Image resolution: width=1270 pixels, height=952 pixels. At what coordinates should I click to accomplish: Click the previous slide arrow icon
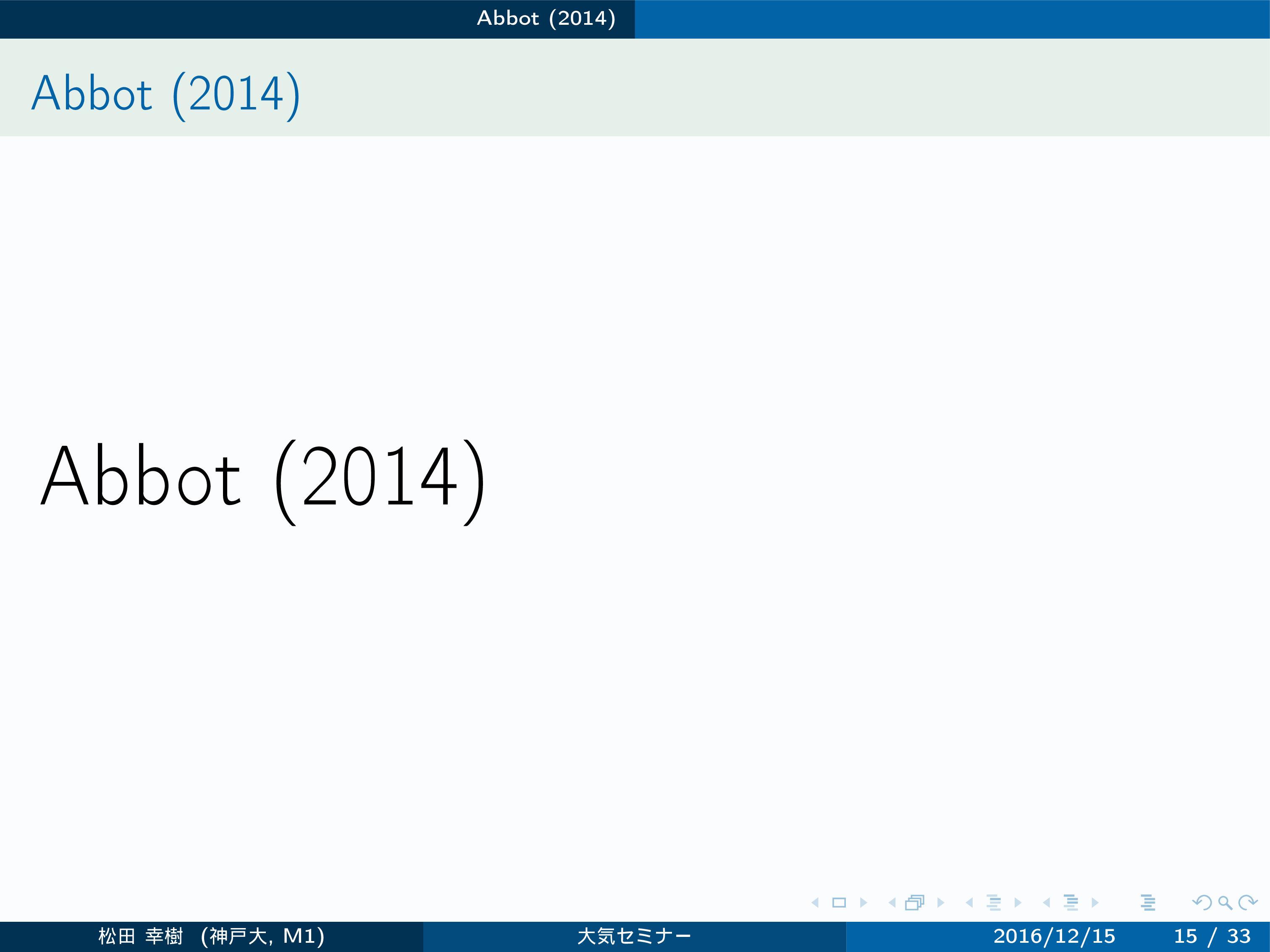coord(815,902)
